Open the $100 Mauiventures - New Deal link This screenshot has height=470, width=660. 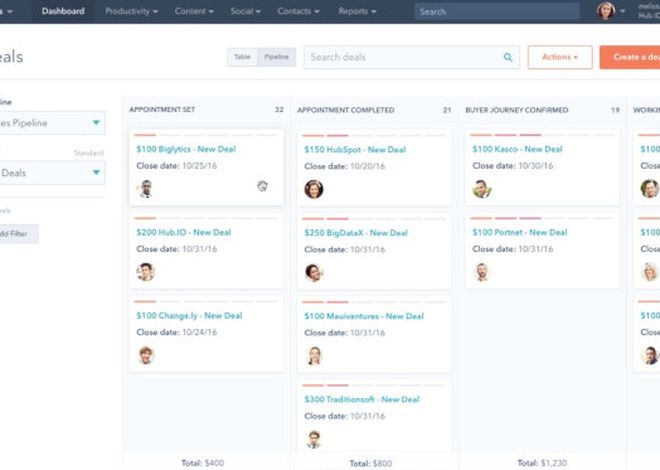tap(364, 316)
